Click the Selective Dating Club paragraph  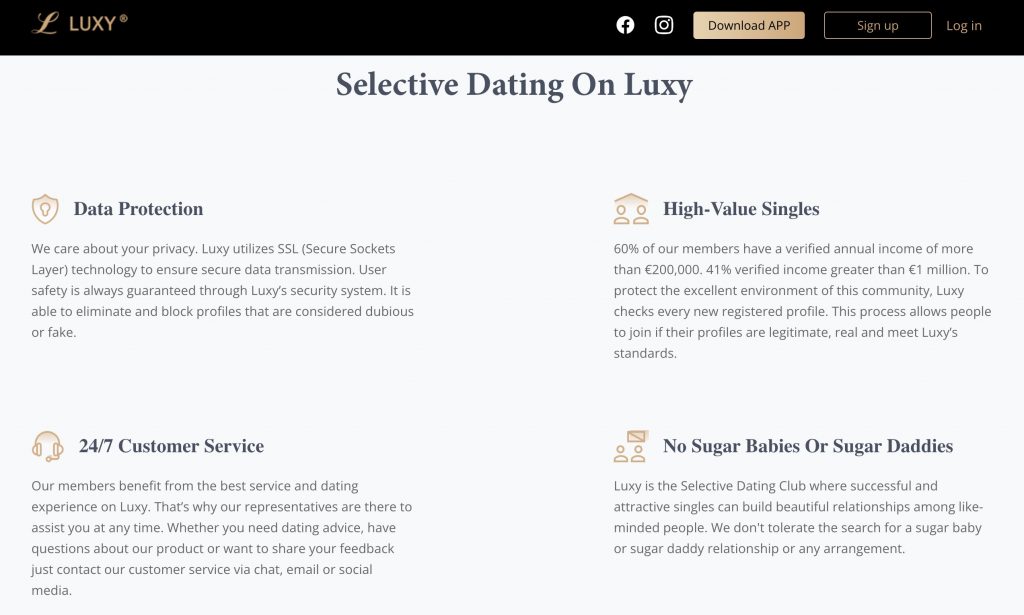pos(798,517)
